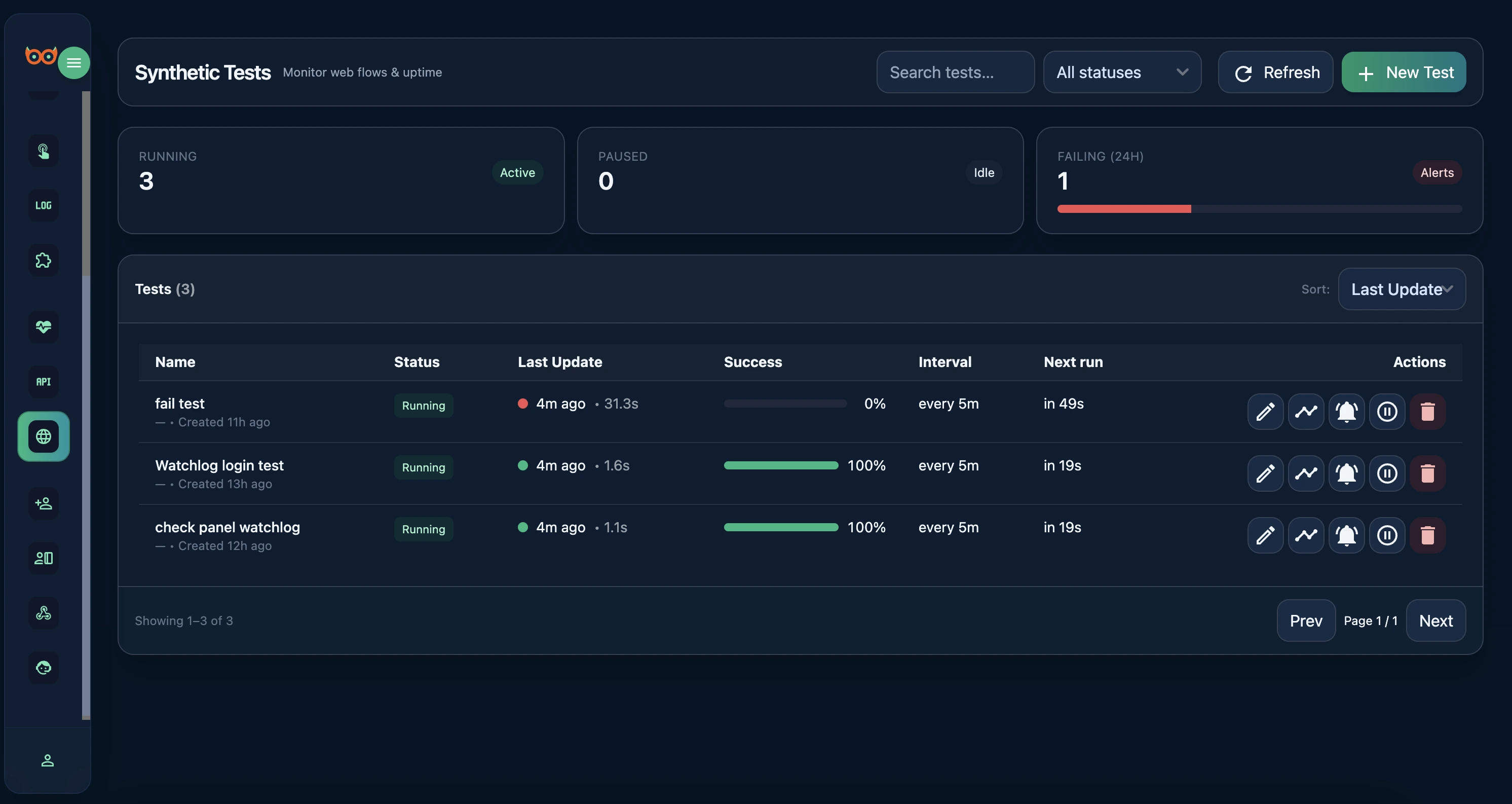Viewport: 1512px width, 804px height.
Task: Click the Status column header
Action: pos(417,362)
